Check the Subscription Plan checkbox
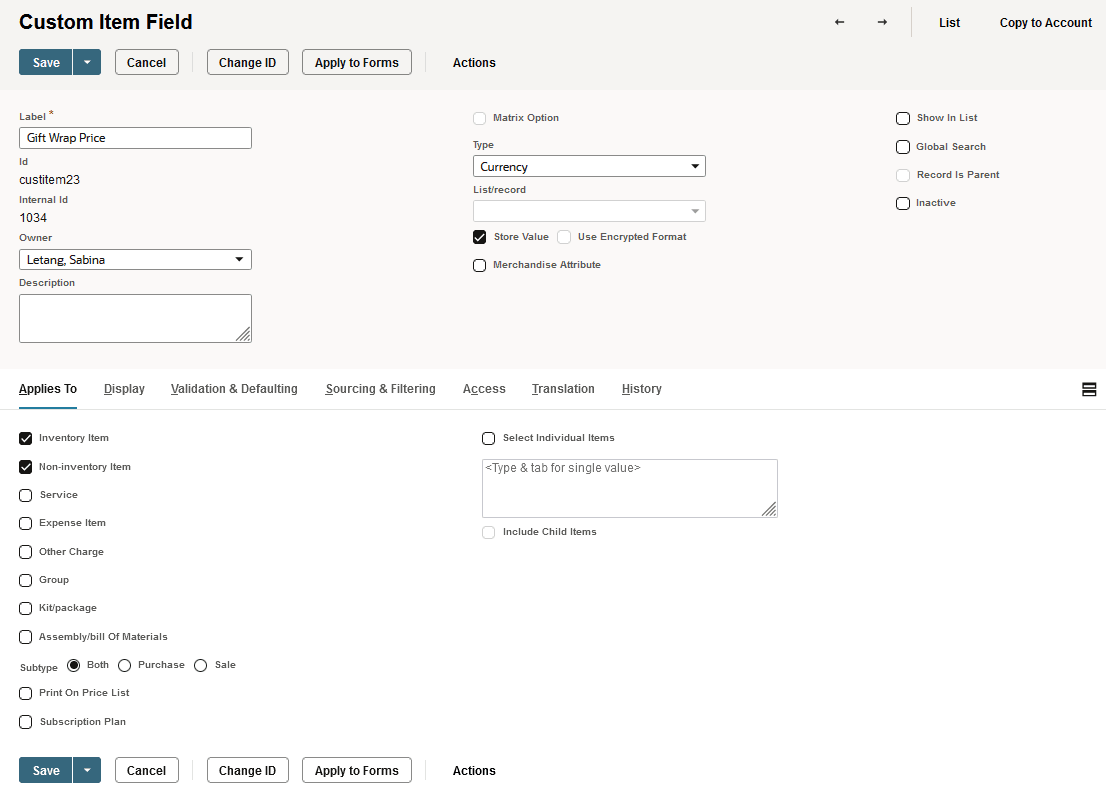Screen dimensions: 1106x787 pos(25,722)
